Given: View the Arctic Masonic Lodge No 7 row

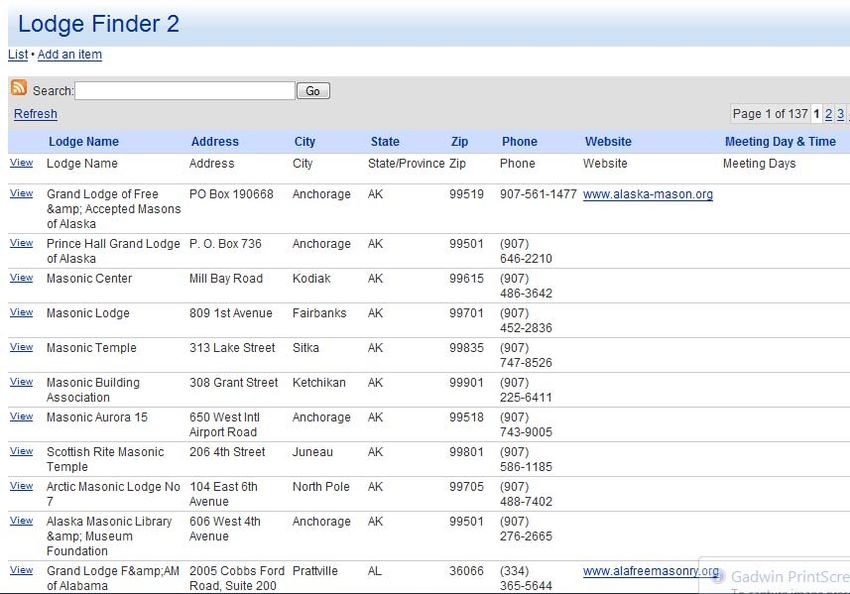Looking at the screenshot, I should (21, 486).
